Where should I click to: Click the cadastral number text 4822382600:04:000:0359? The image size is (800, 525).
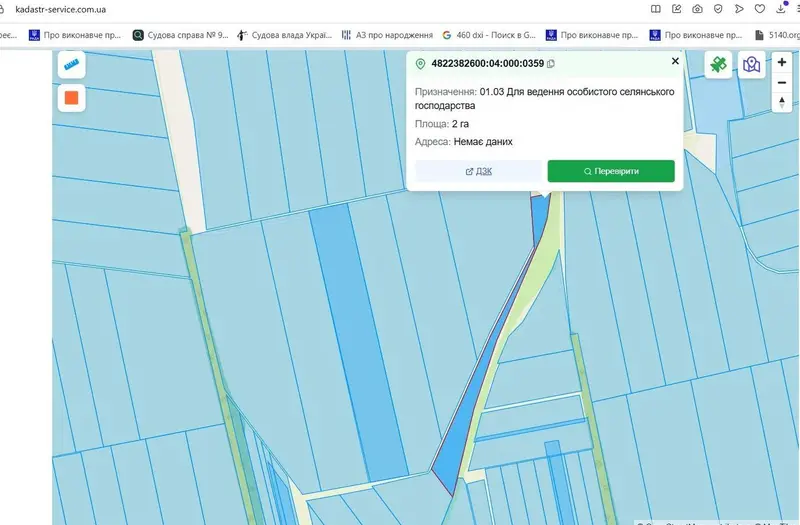tap(487, 64)
